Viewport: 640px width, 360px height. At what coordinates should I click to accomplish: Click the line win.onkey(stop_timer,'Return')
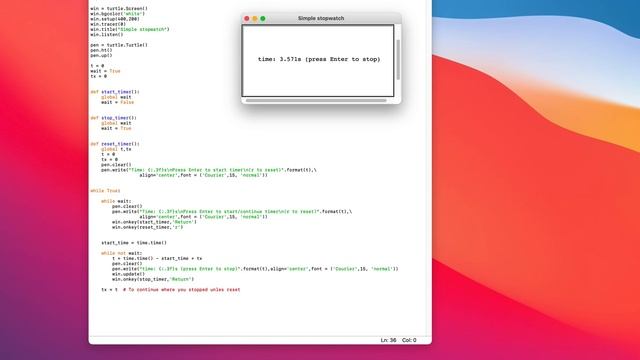click(153, 280)
